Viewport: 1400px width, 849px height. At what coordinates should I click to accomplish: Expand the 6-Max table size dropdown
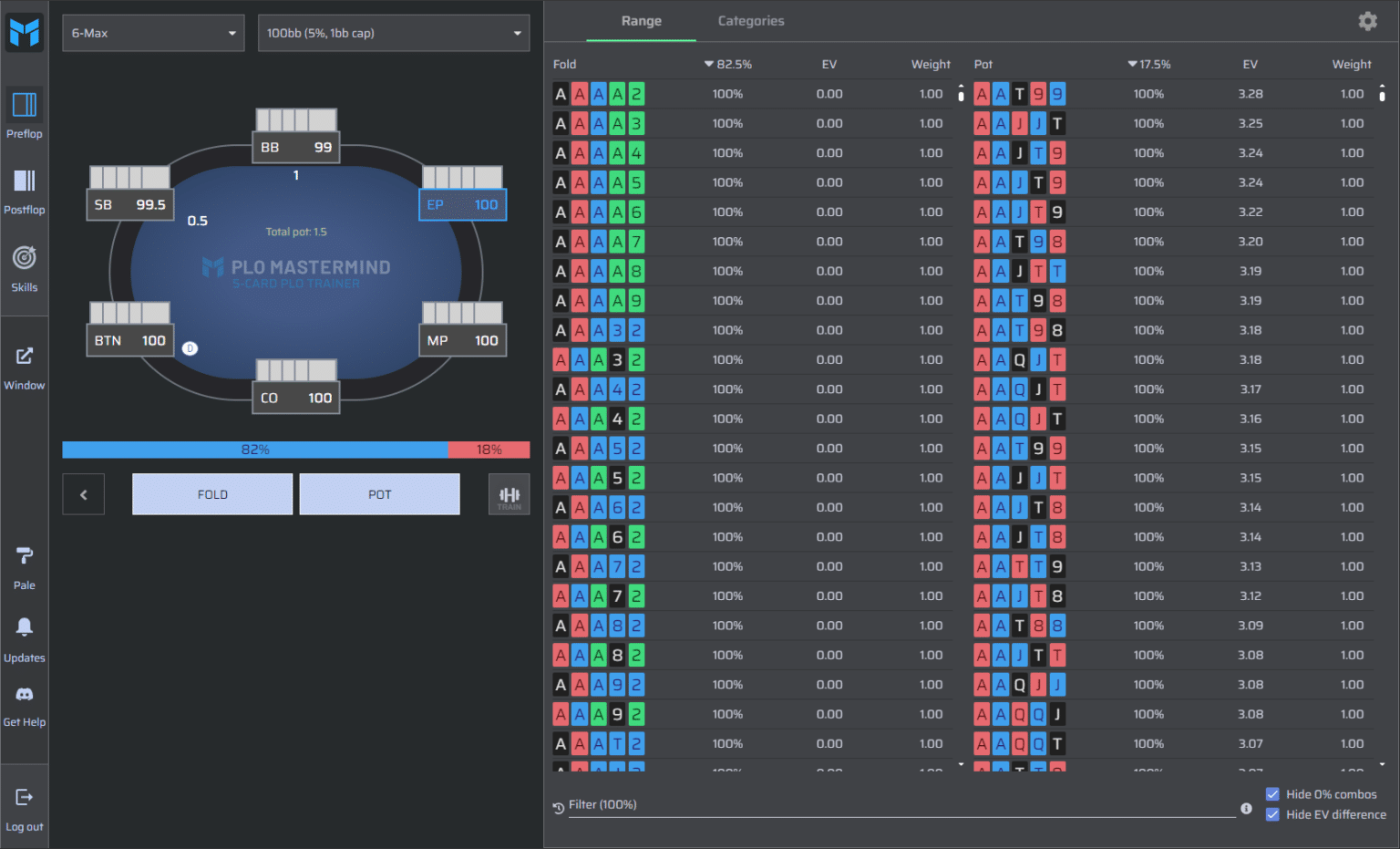[153, 33]
